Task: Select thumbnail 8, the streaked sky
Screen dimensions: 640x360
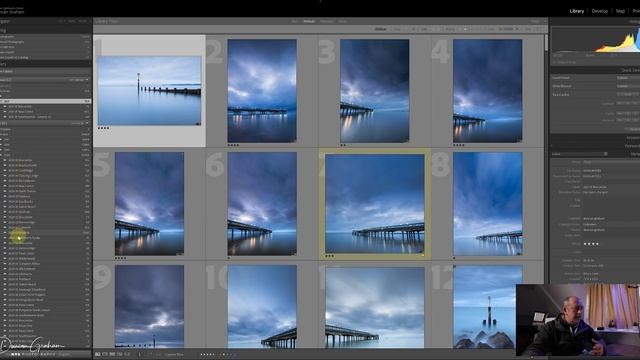Action: tap(487, 204)
